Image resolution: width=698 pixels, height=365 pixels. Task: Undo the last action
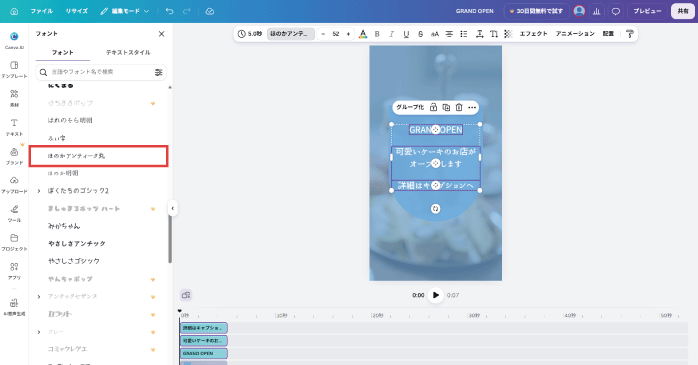click(170, 11)
